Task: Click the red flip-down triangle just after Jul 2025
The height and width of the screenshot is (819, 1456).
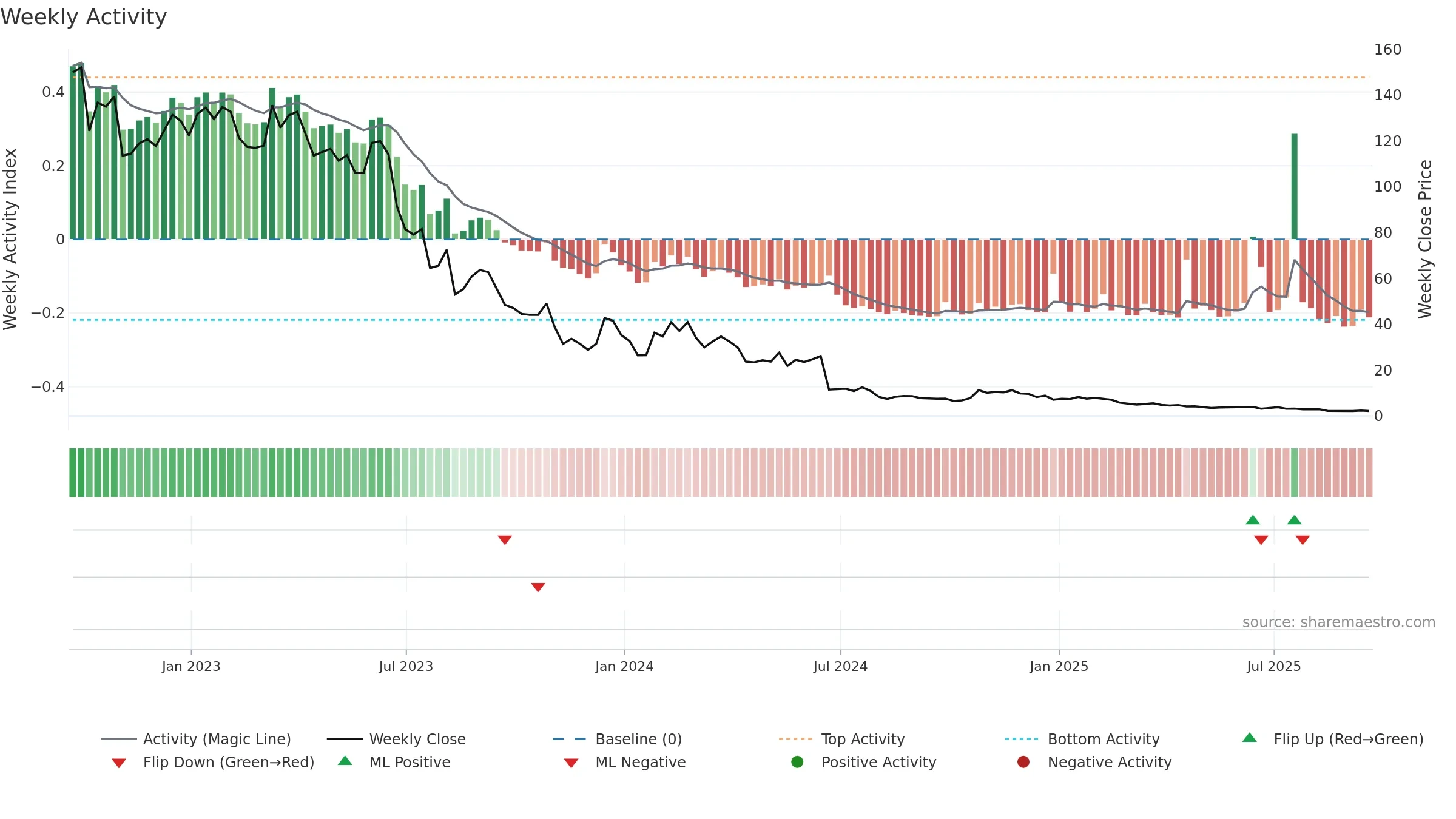Action: 1303,540
